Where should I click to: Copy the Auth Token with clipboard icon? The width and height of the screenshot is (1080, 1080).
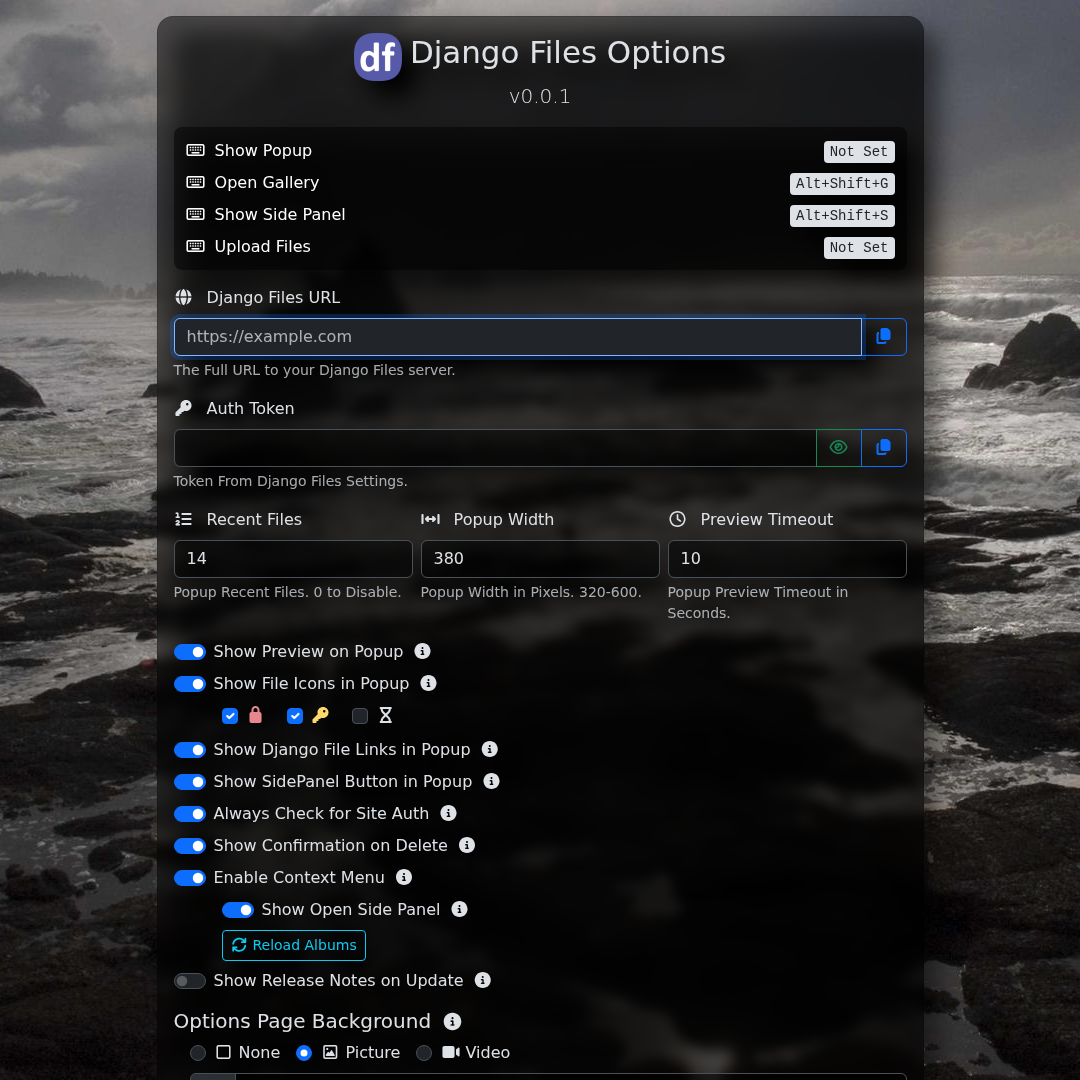coord(883,448)
